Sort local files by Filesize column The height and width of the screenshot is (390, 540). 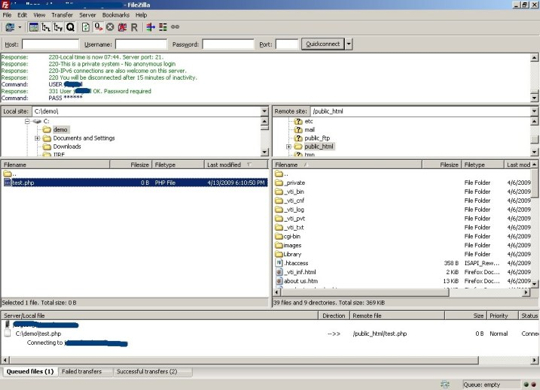coord(130,165)
